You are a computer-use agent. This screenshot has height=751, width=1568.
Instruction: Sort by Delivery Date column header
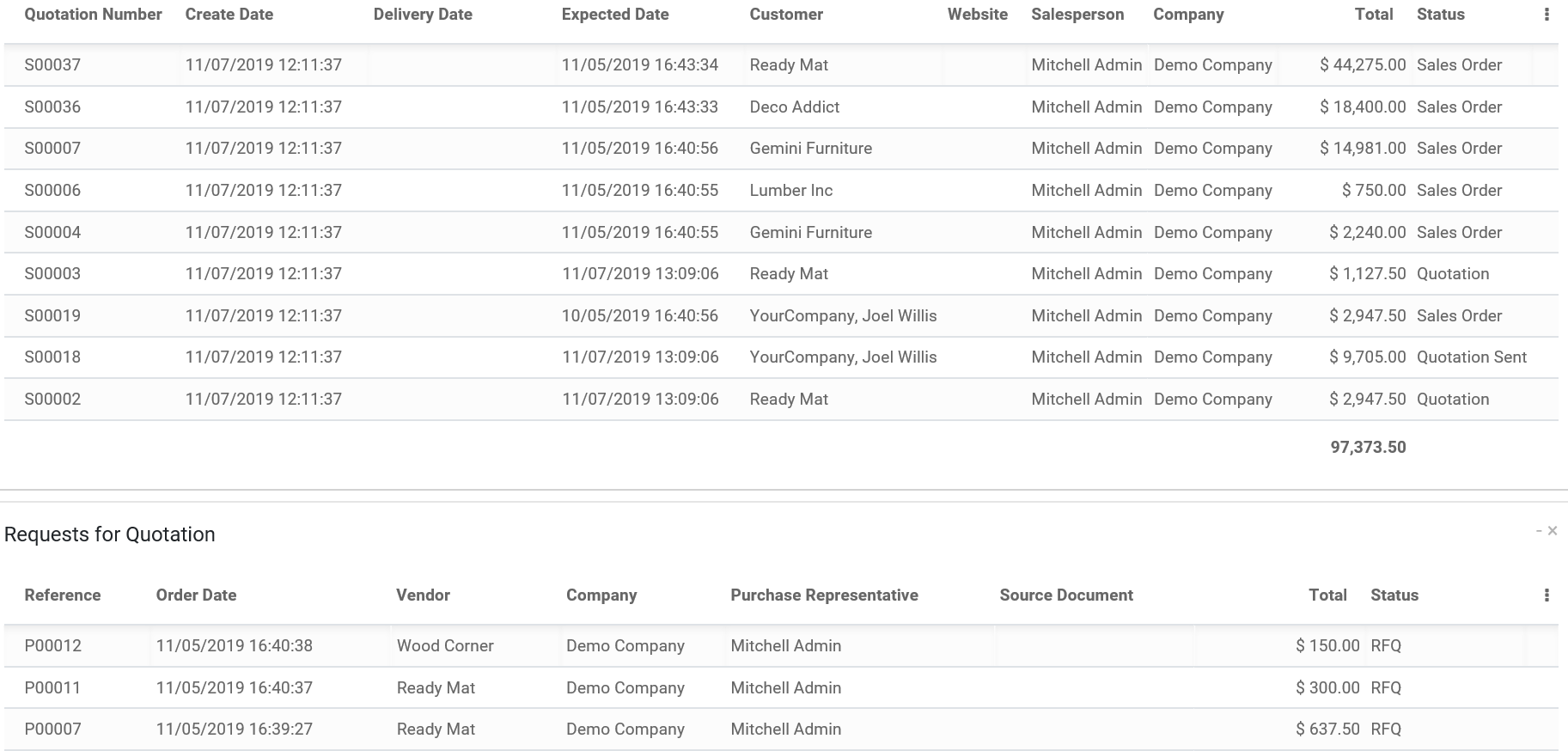[423, 15]
